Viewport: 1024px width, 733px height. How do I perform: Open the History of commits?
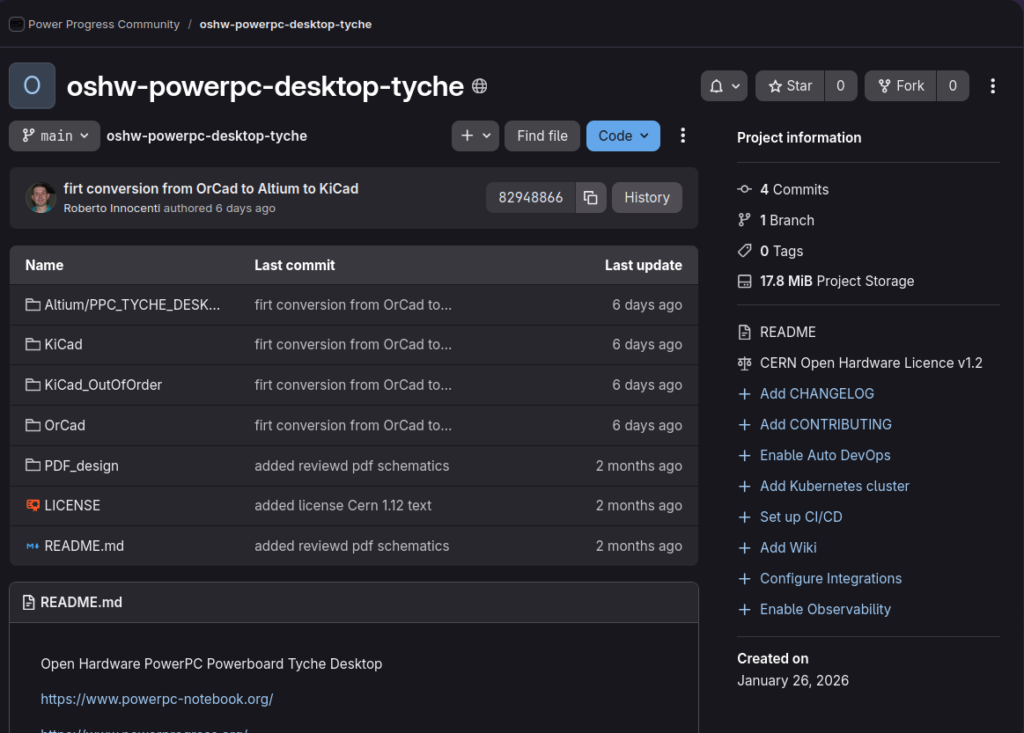point(647,197)
